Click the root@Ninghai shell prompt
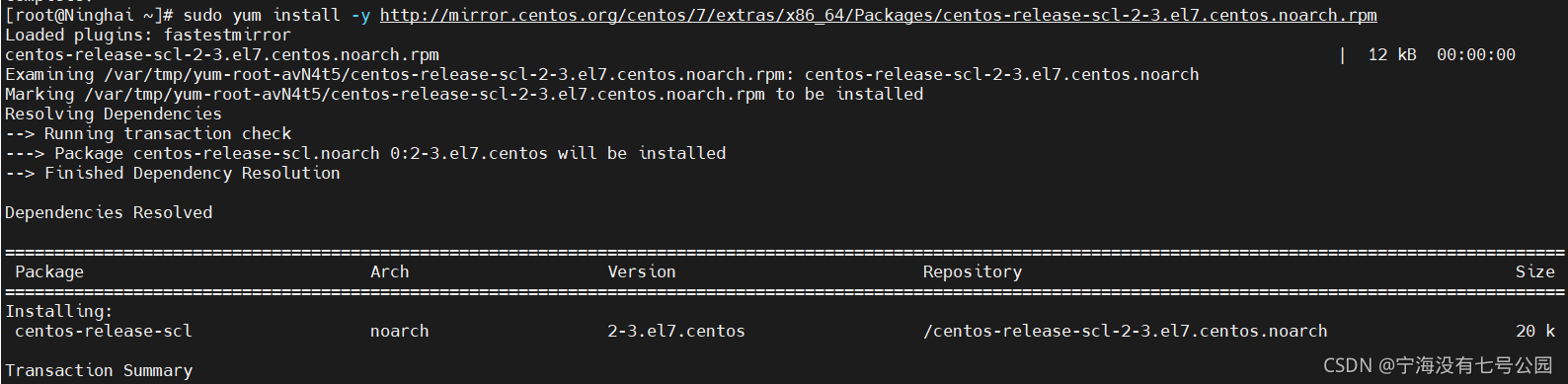This screenshot has width=1568, height=384. [90, 15]
